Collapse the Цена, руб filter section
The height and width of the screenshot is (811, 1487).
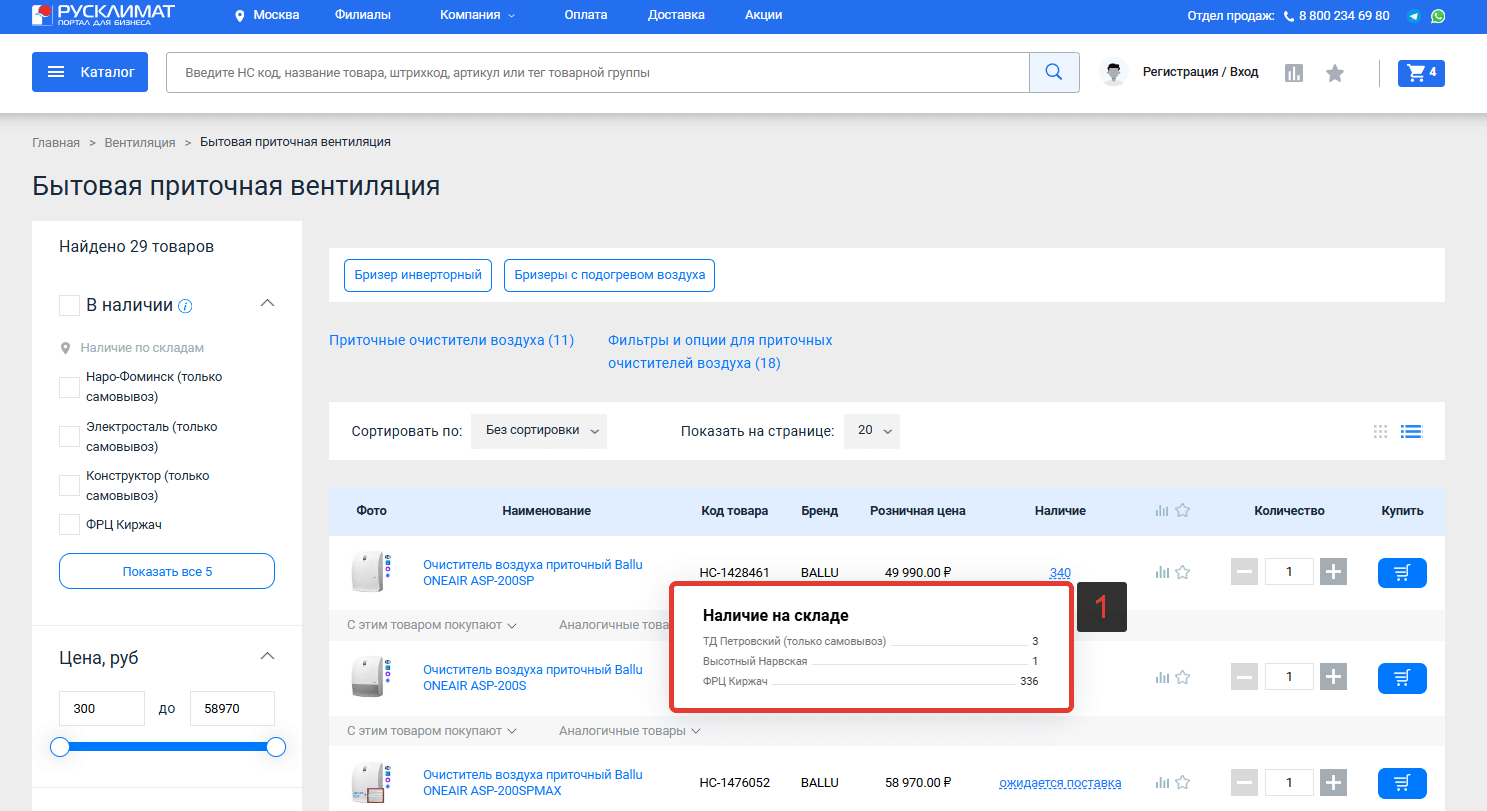click(x=267, y=656)
